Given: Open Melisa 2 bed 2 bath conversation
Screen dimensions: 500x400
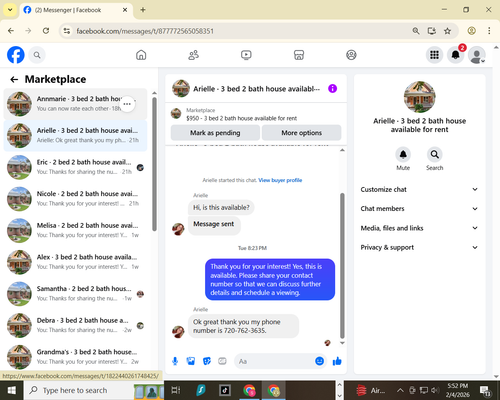Looking at the screenshot, I should 75,230.
